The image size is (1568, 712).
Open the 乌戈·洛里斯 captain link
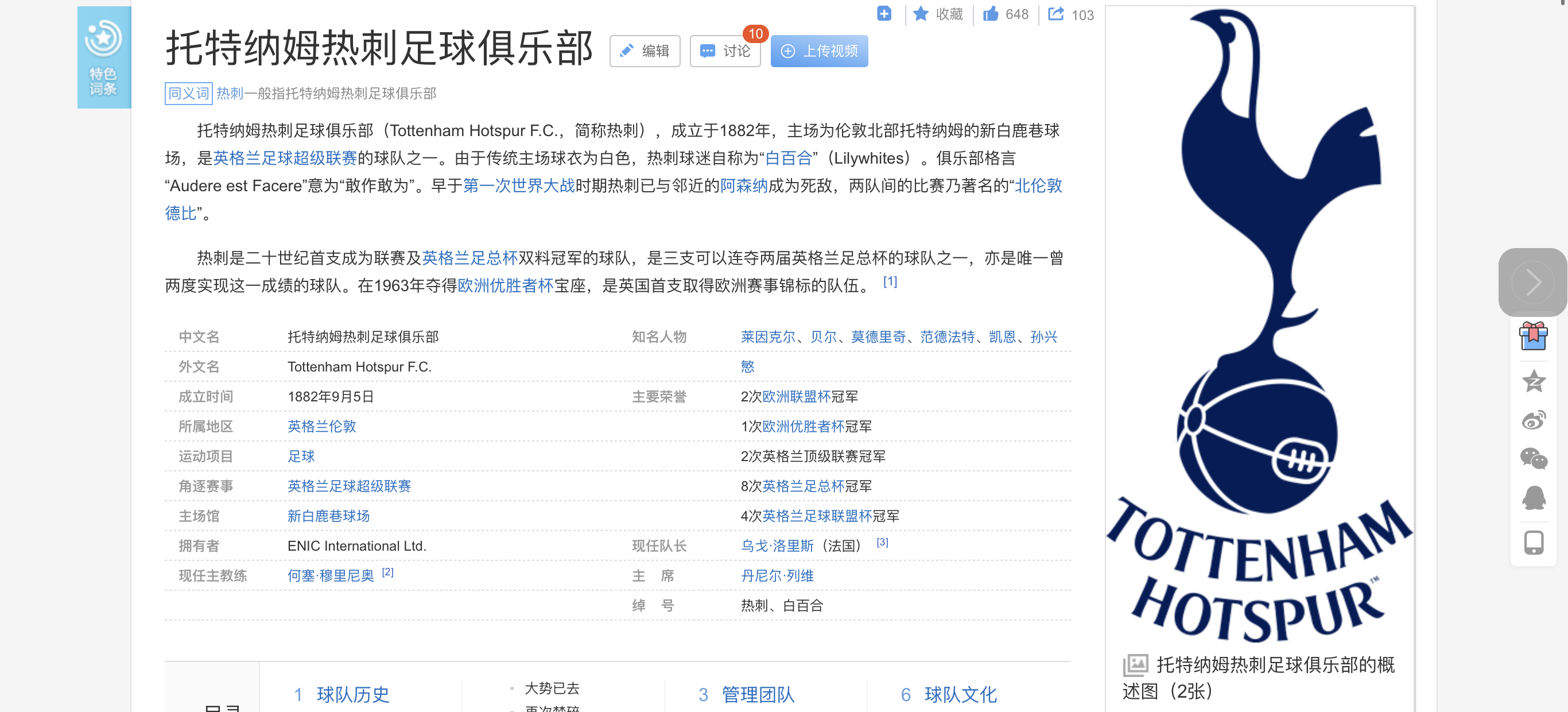(777, 545)
